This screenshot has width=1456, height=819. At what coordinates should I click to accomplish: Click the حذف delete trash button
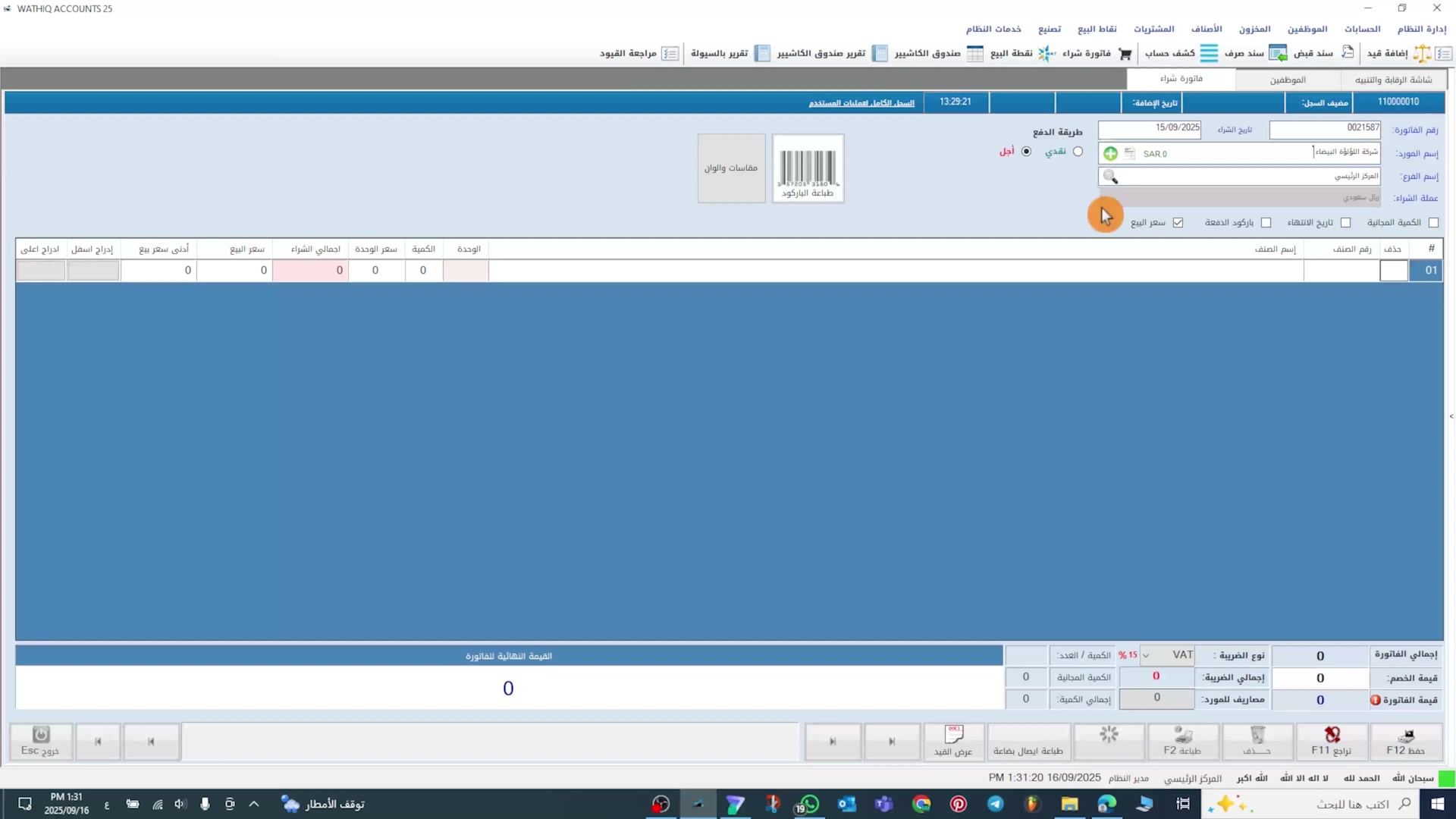click(1257, 741)
